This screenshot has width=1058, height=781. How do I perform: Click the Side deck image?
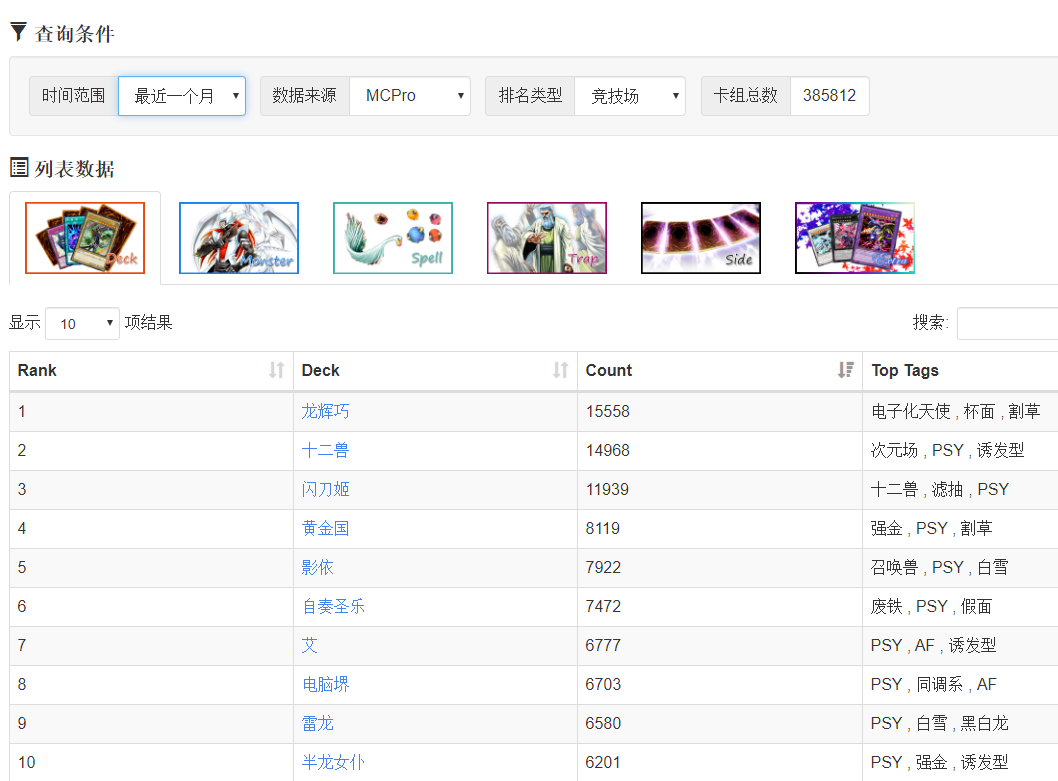tap(701, 238)
